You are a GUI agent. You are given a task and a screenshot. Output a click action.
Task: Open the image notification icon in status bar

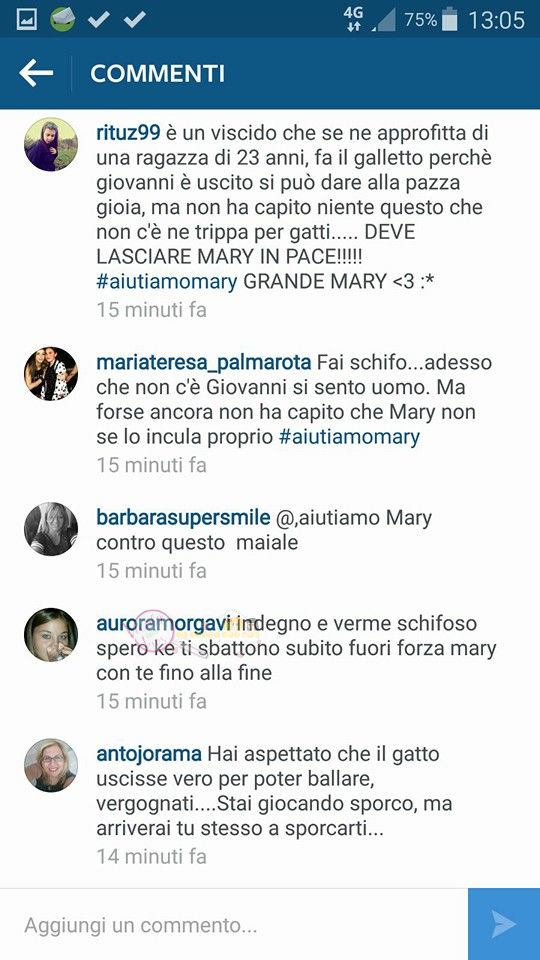coord(27,20)
